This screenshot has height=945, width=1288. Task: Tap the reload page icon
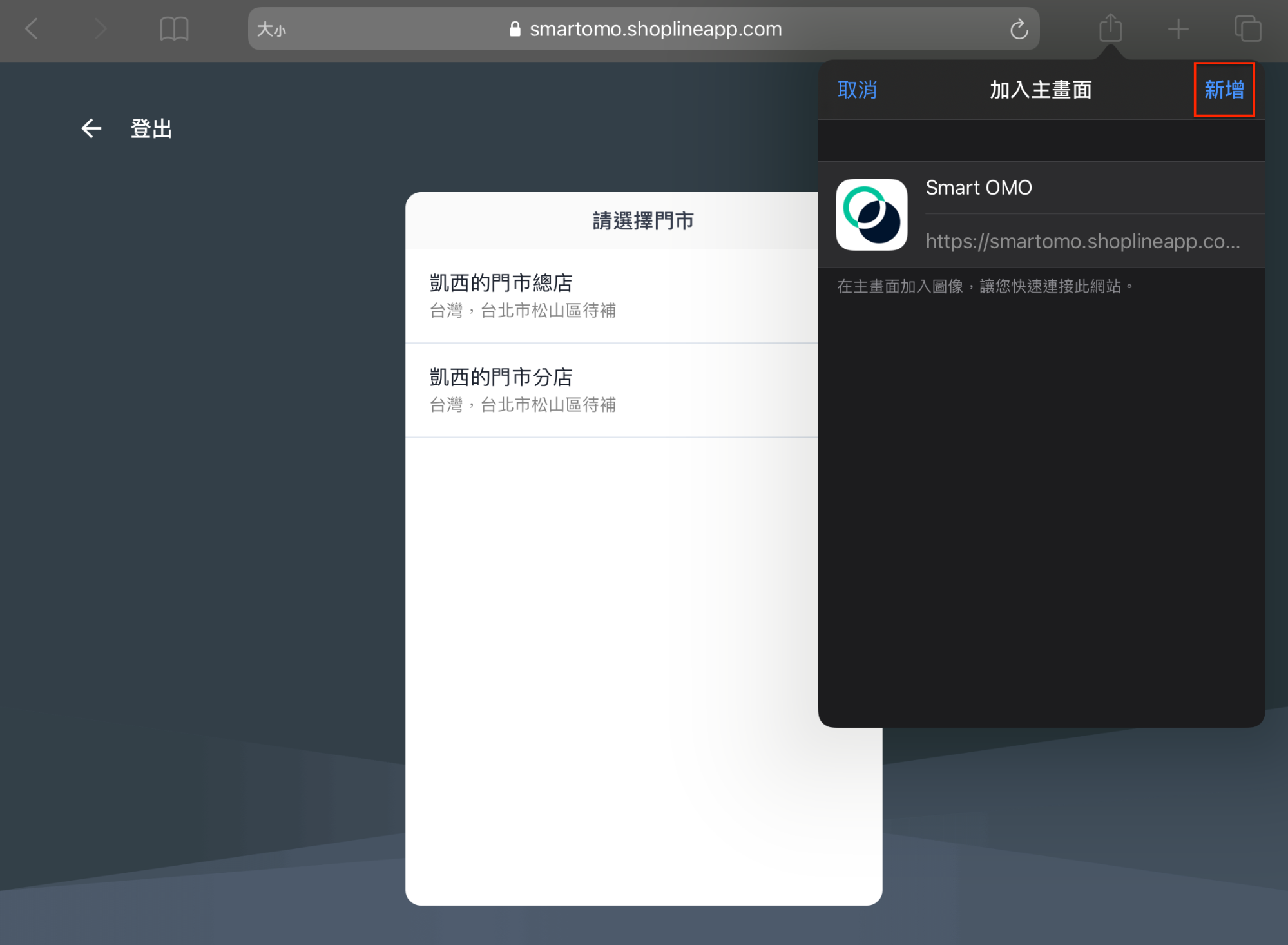(x=1019, y=29)
